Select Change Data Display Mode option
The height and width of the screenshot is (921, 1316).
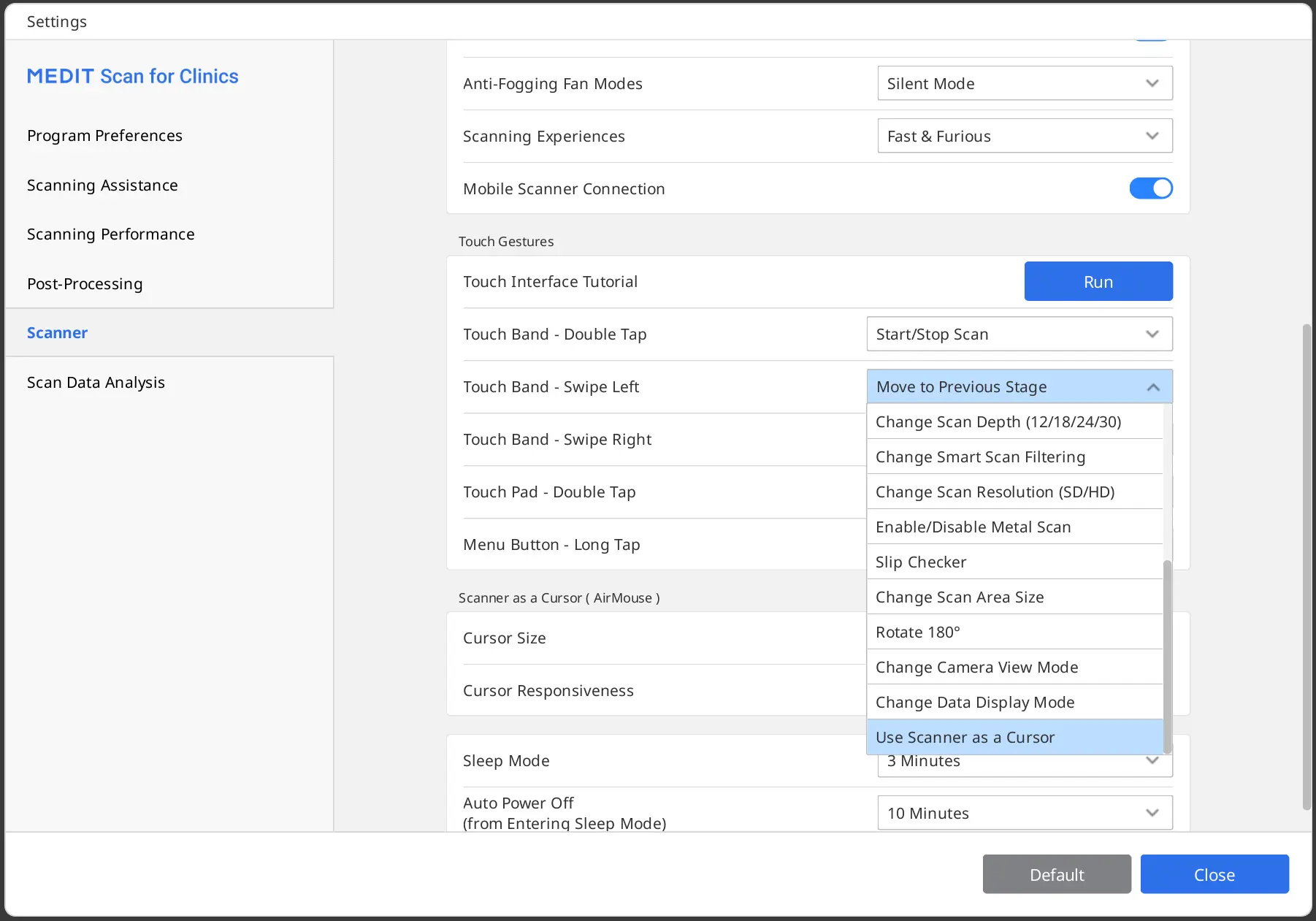pyautogui.click(x=1014, y=702)
